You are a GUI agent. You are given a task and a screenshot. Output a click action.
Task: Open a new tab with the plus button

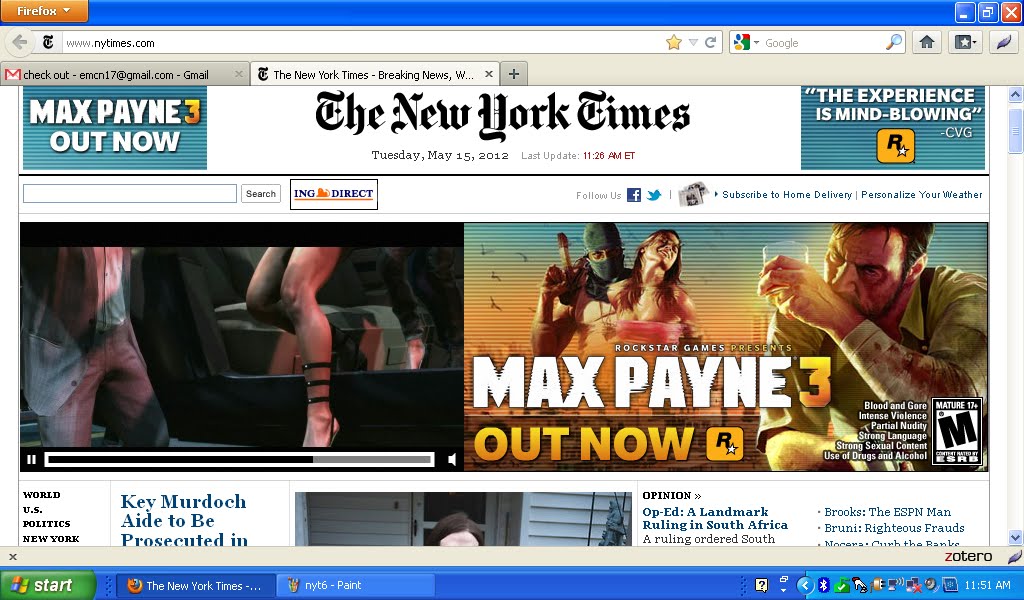click(x=514, y=74)
